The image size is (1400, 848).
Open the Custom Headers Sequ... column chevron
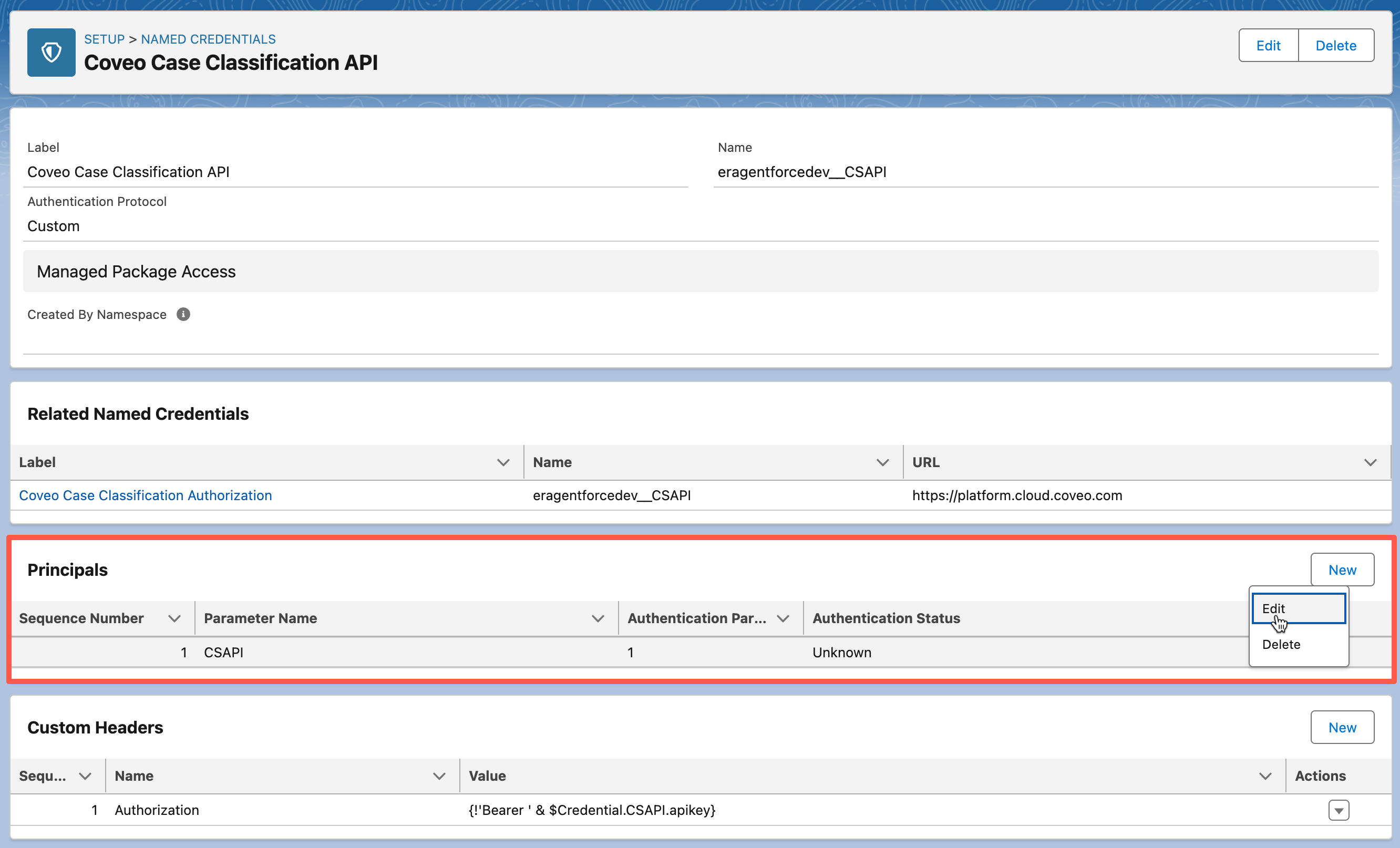pyautogui.click(x=85, y=776)
